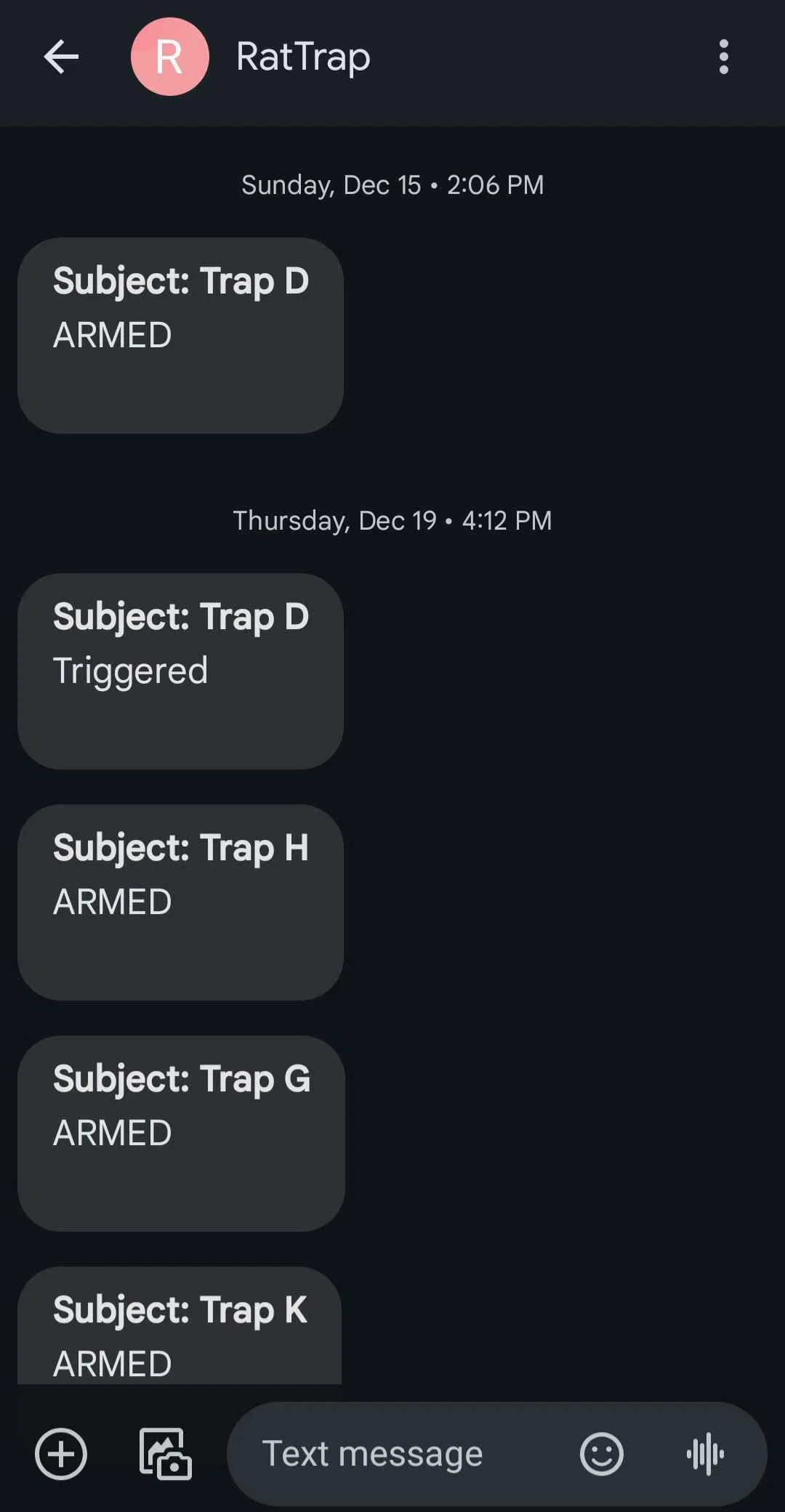The image size is (785, 1512).
Task: Tap the Trap G ARMED message bubble
Action: pyautogui.click(x=180, y=1133)
